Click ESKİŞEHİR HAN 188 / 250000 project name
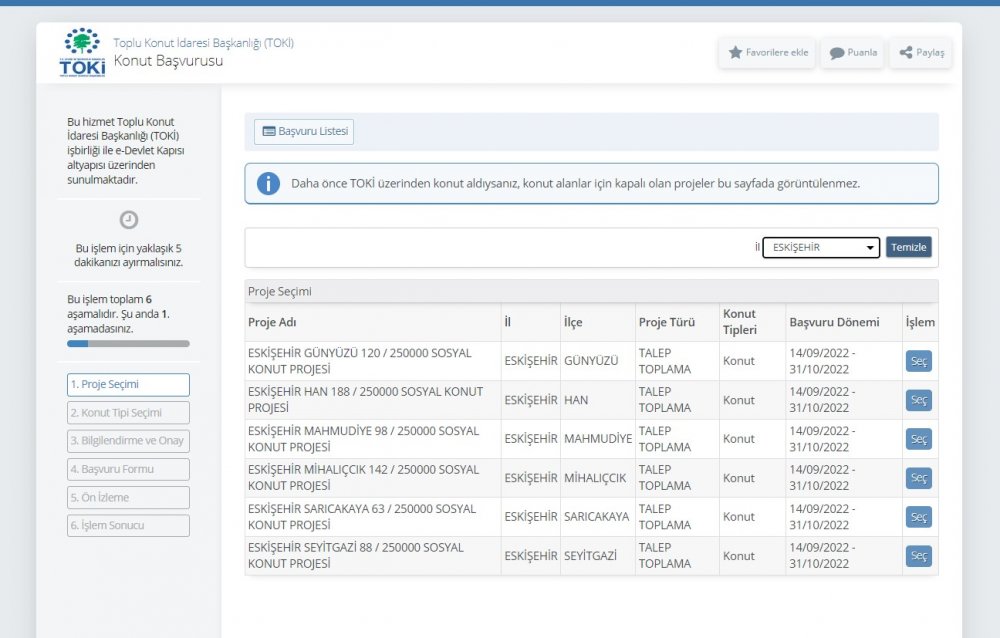The image size is (1000, 638). [x=365, y=400]
